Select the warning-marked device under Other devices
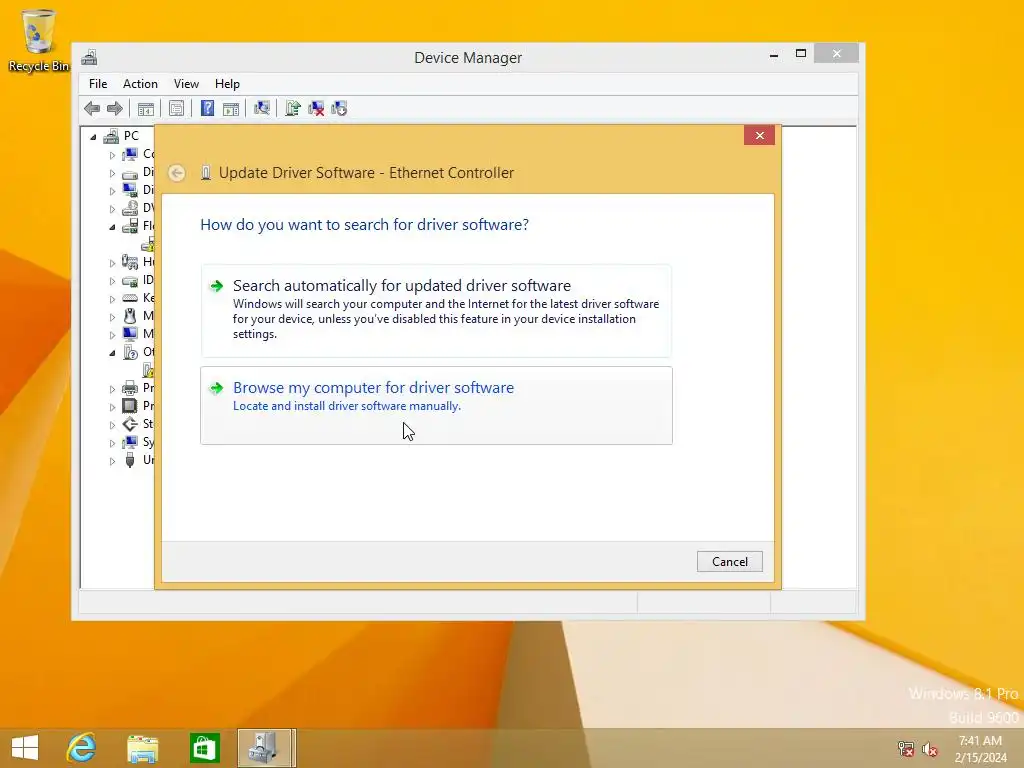The image size is (1024, 768). pyautogui.click(x=149, y=370)
